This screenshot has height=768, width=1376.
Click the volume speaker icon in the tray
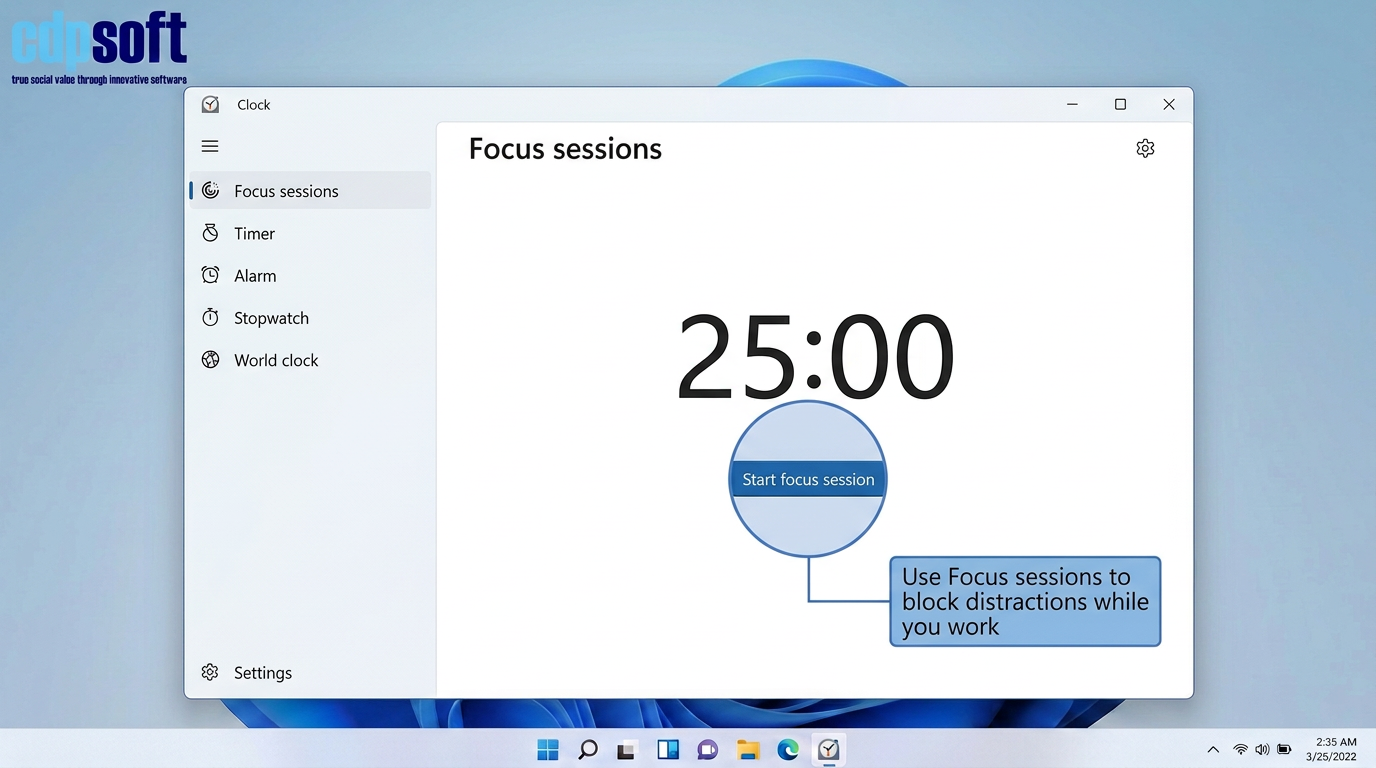click(x=1262, y=750)
